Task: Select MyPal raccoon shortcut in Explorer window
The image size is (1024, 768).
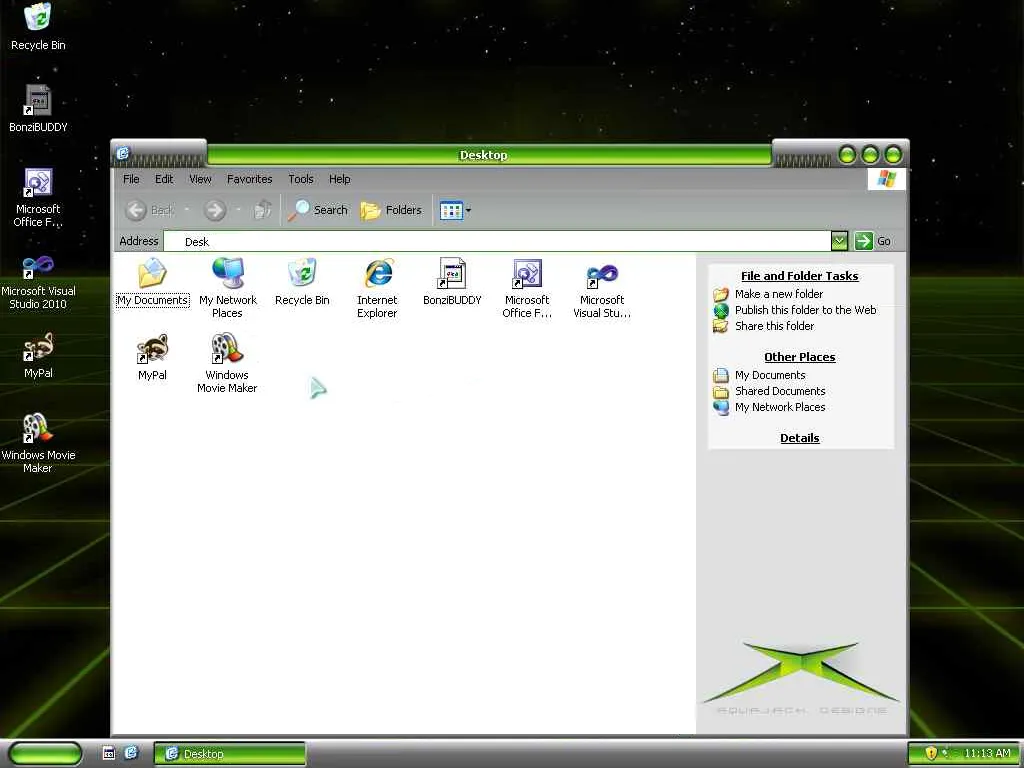Action: (152, 357)
